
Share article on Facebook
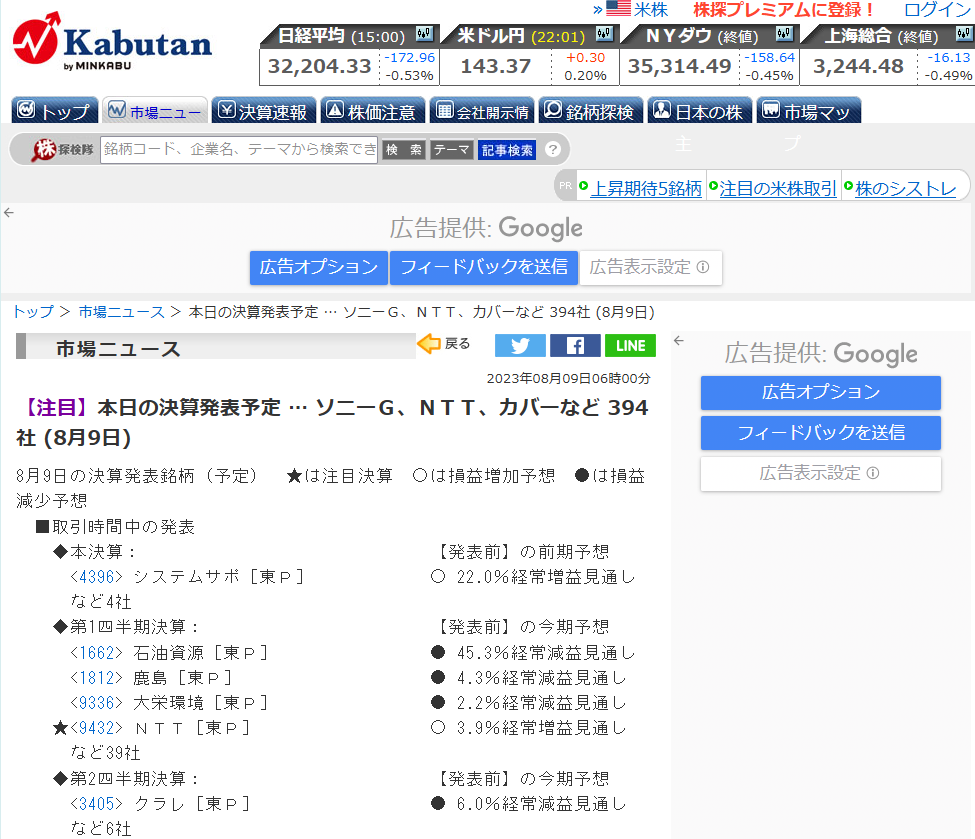(x=575, y=345)
